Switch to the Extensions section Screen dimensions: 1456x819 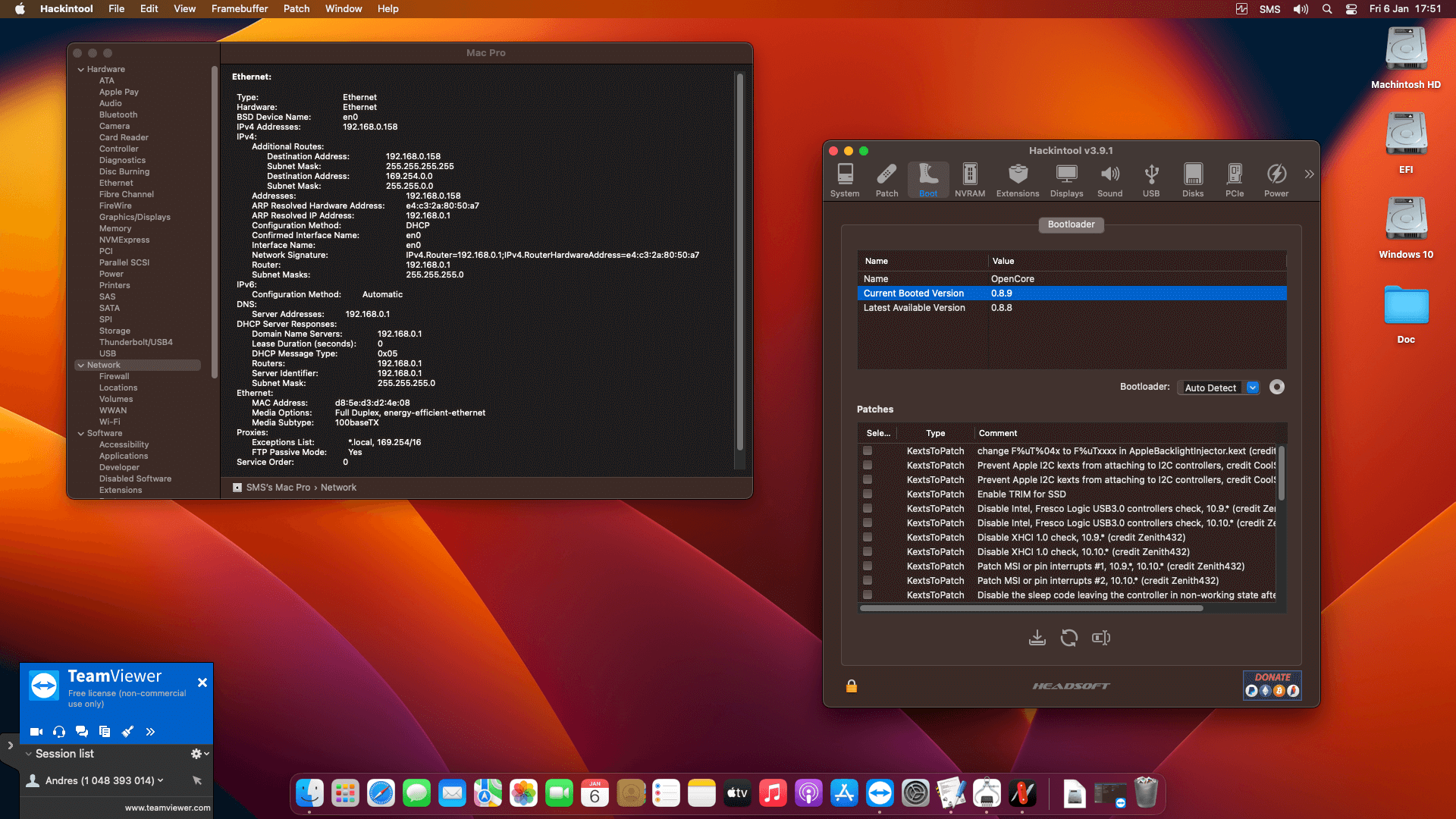point(1018,180)
